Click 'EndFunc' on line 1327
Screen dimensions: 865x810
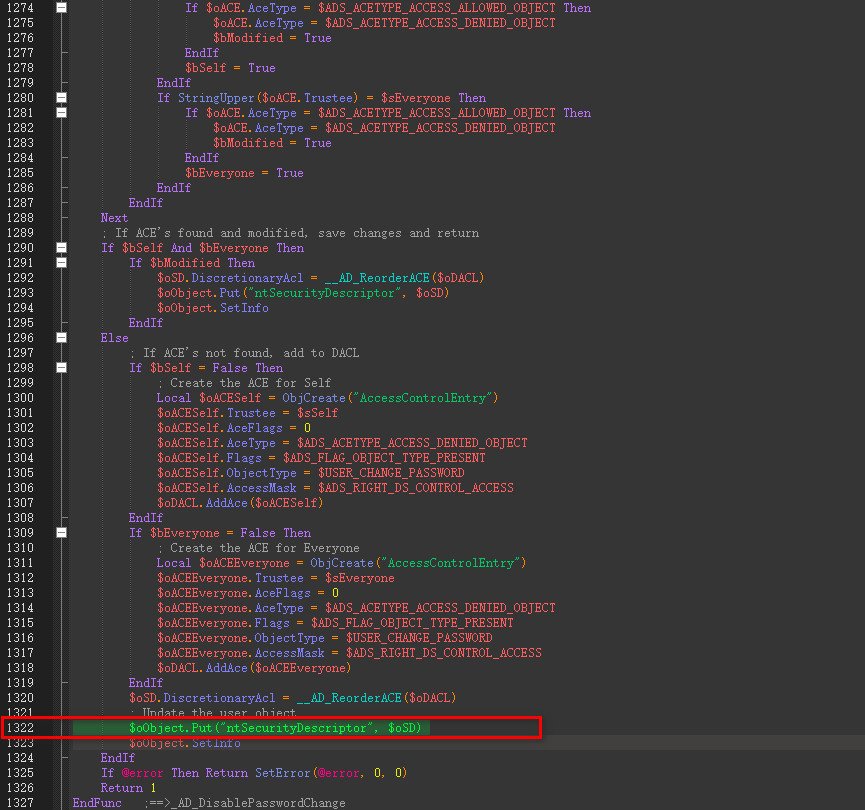pos(97,803)
